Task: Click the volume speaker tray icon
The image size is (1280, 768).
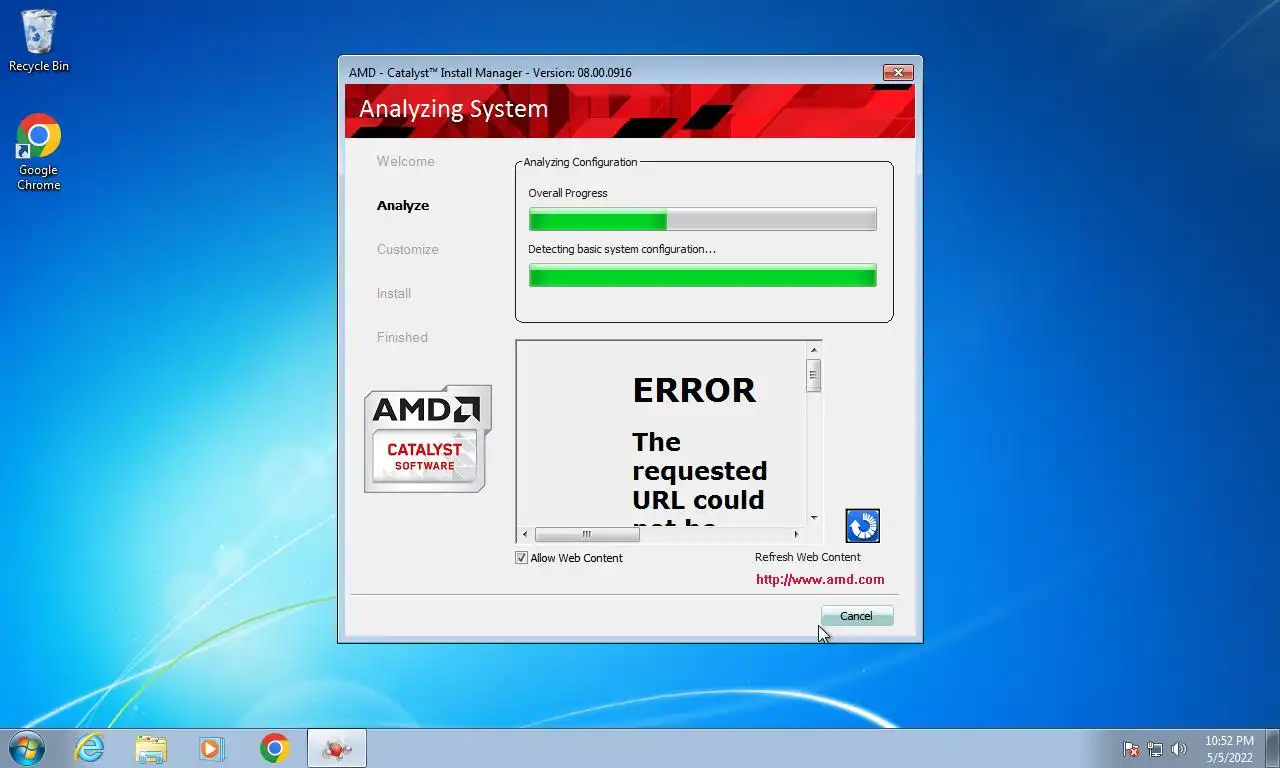Action: coord(1179,749)
